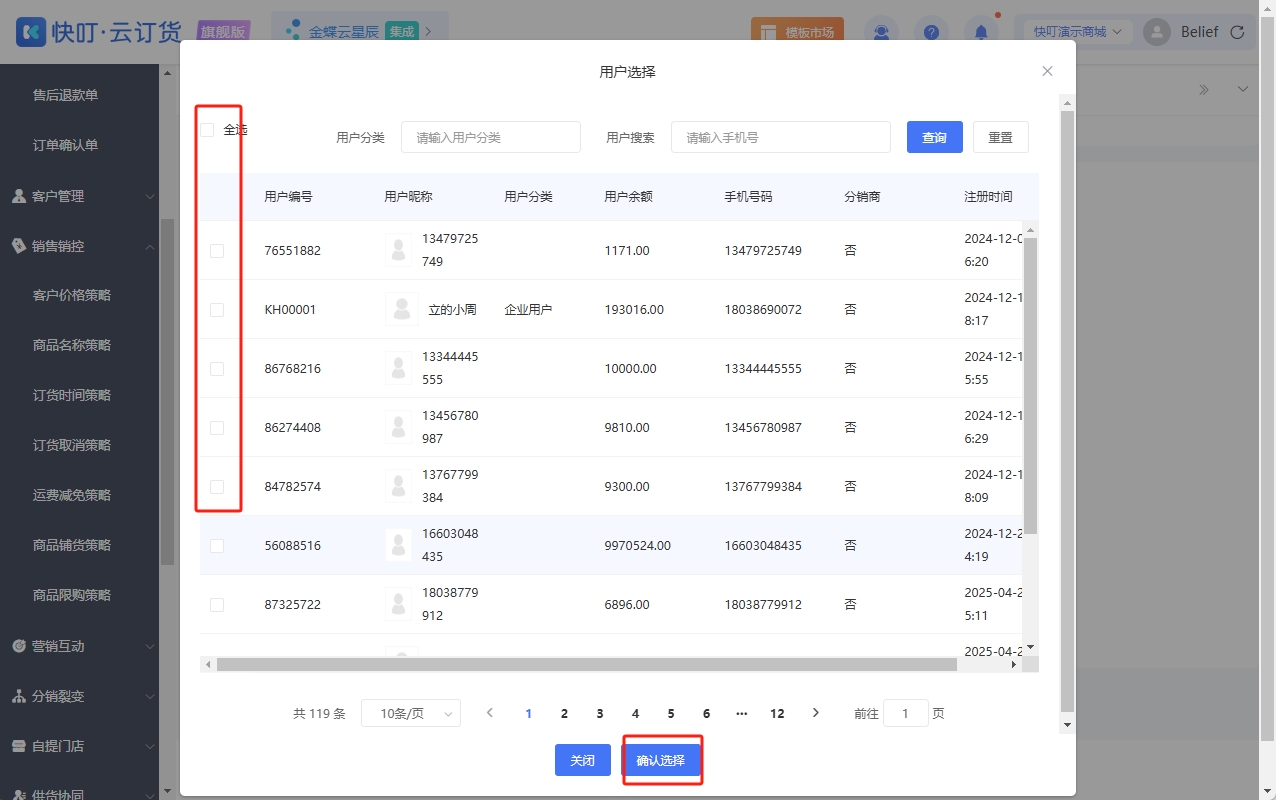1276x800 pixels.
Task: Open the 金蝶云星辰 integration icon
Action: tap(293, 31)
